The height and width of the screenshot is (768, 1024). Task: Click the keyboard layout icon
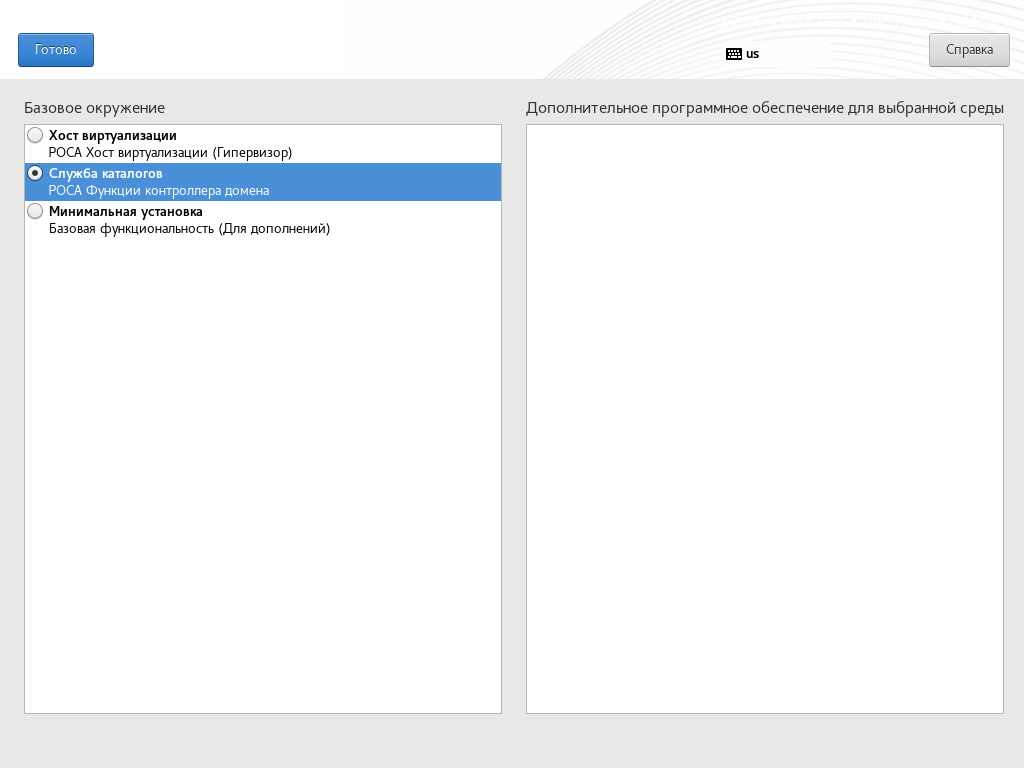click(x=734, y=54)
